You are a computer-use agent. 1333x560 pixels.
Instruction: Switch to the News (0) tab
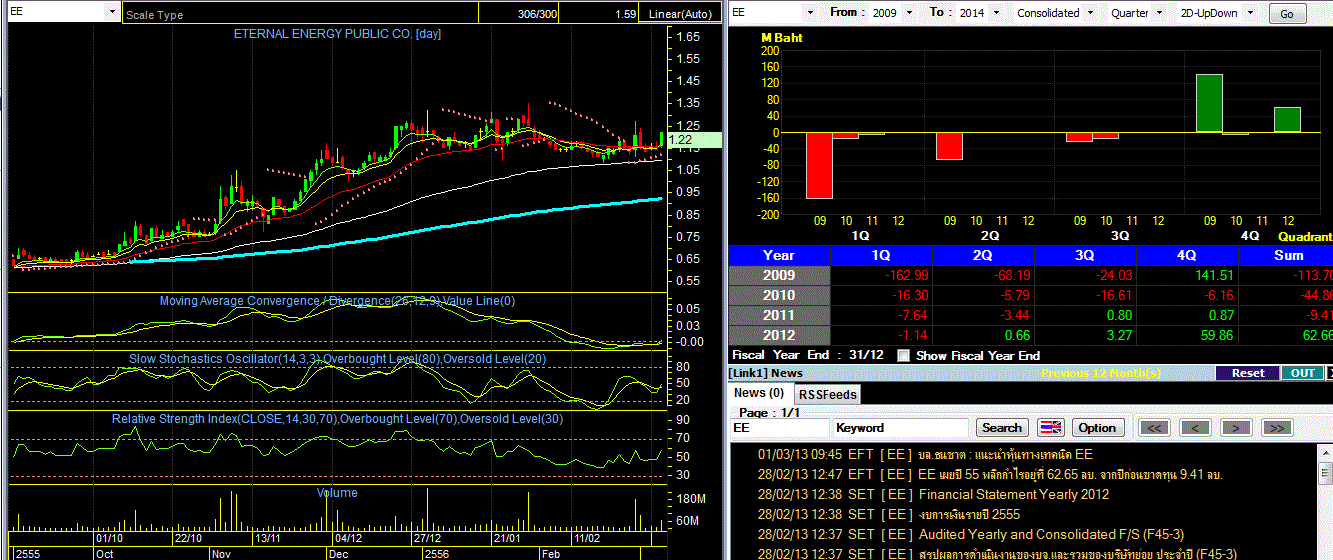[x=759, y=393]
